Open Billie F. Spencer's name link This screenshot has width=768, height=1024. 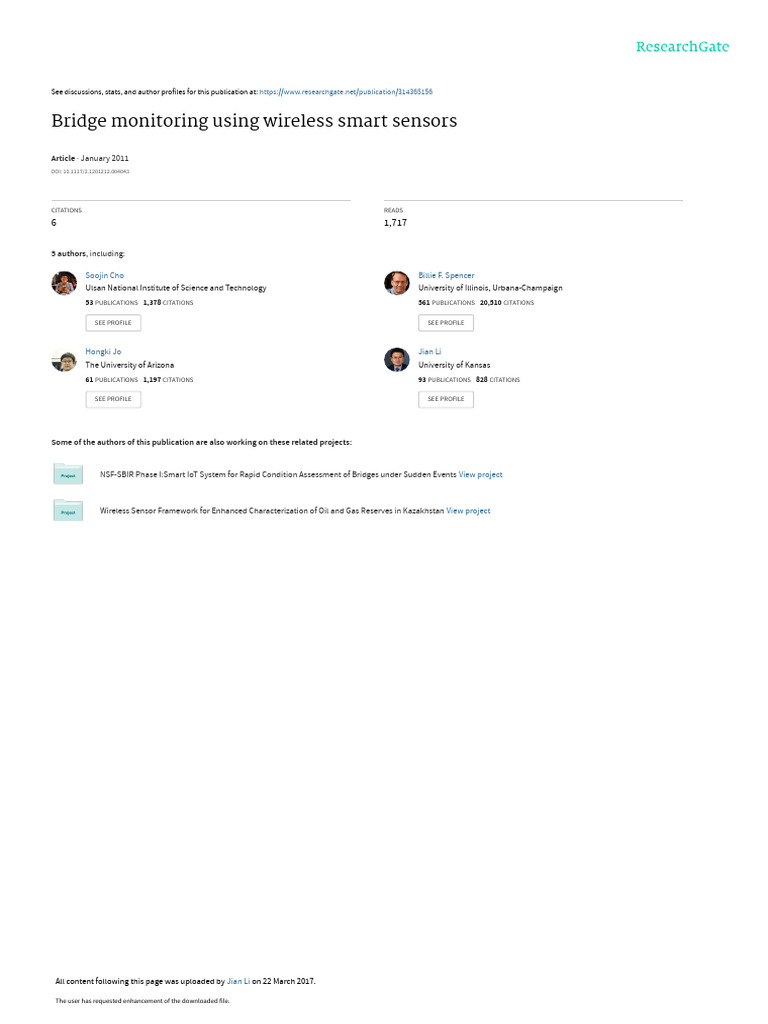click(446, 276)
